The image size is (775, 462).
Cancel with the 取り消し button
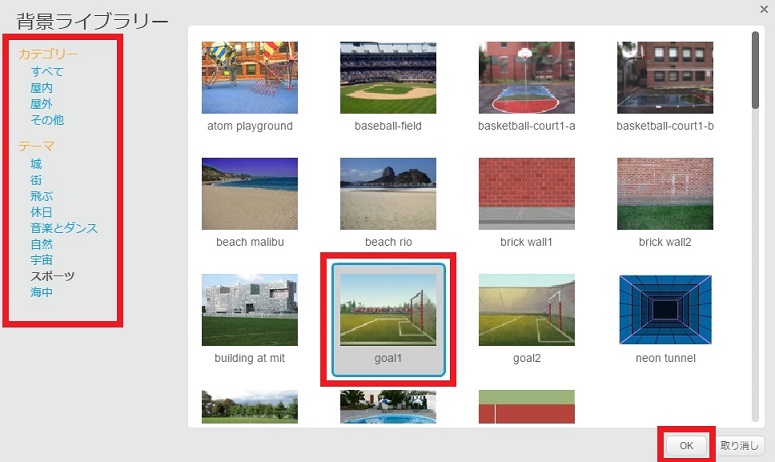[739, 446]
